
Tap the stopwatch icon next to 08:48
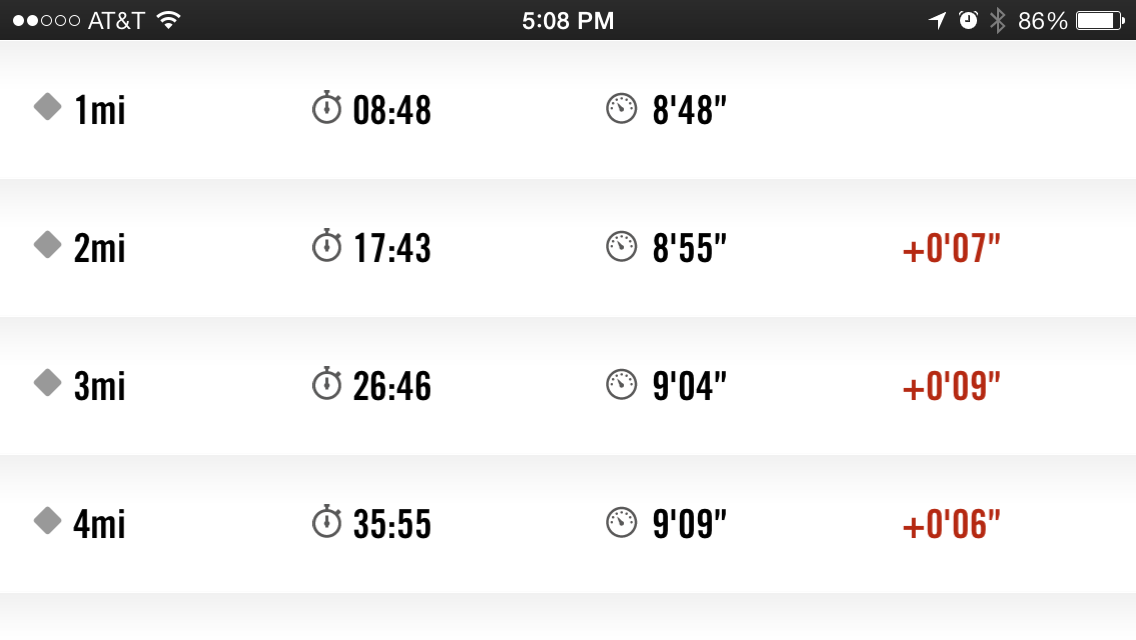[327, 107]
